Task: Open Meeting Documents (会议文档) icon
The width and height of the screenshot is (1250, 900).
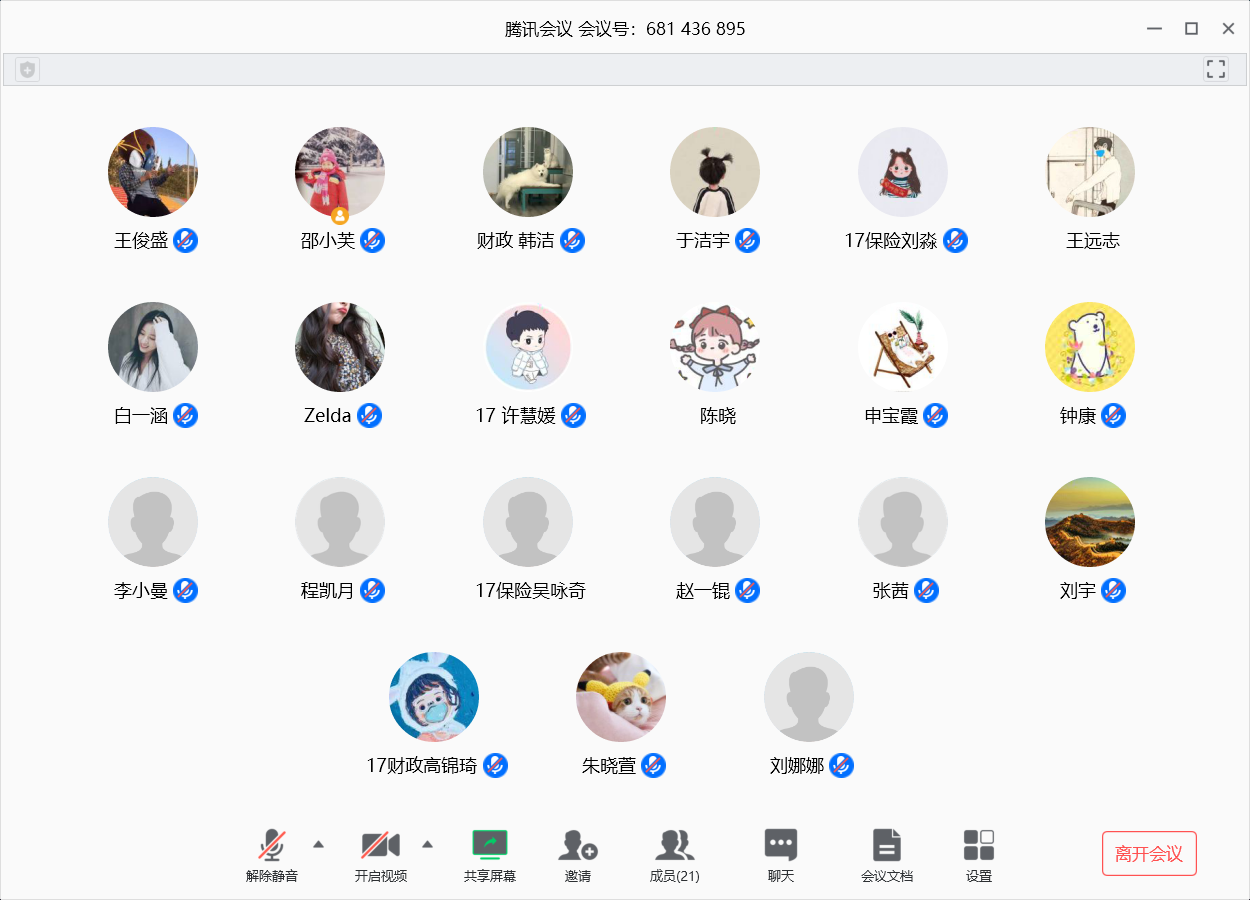Action: pyautogui.click(x=886, y=845)
